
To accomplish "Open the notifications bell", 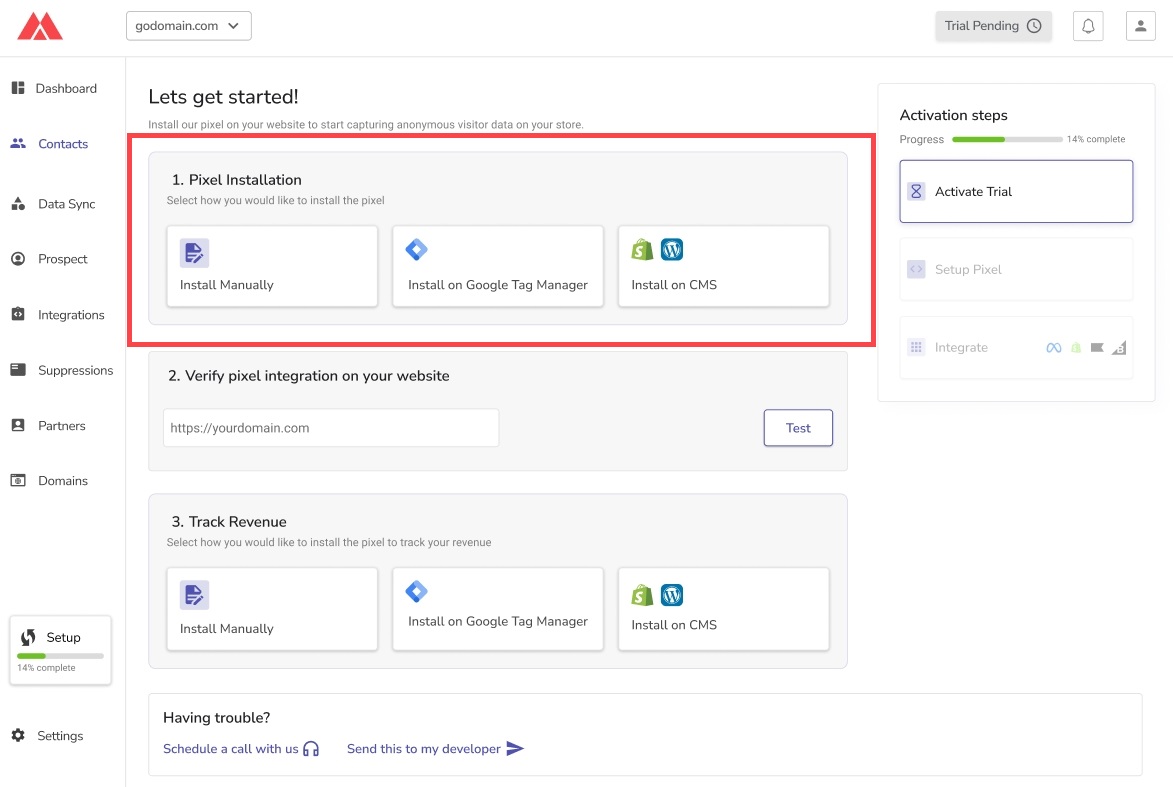I will pyautogui.click(x=1088, y=26).
